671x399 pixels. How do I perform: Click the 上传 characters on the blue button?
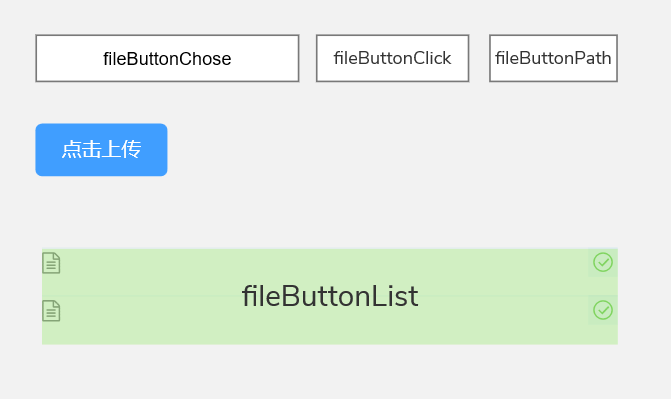point(122,149)
